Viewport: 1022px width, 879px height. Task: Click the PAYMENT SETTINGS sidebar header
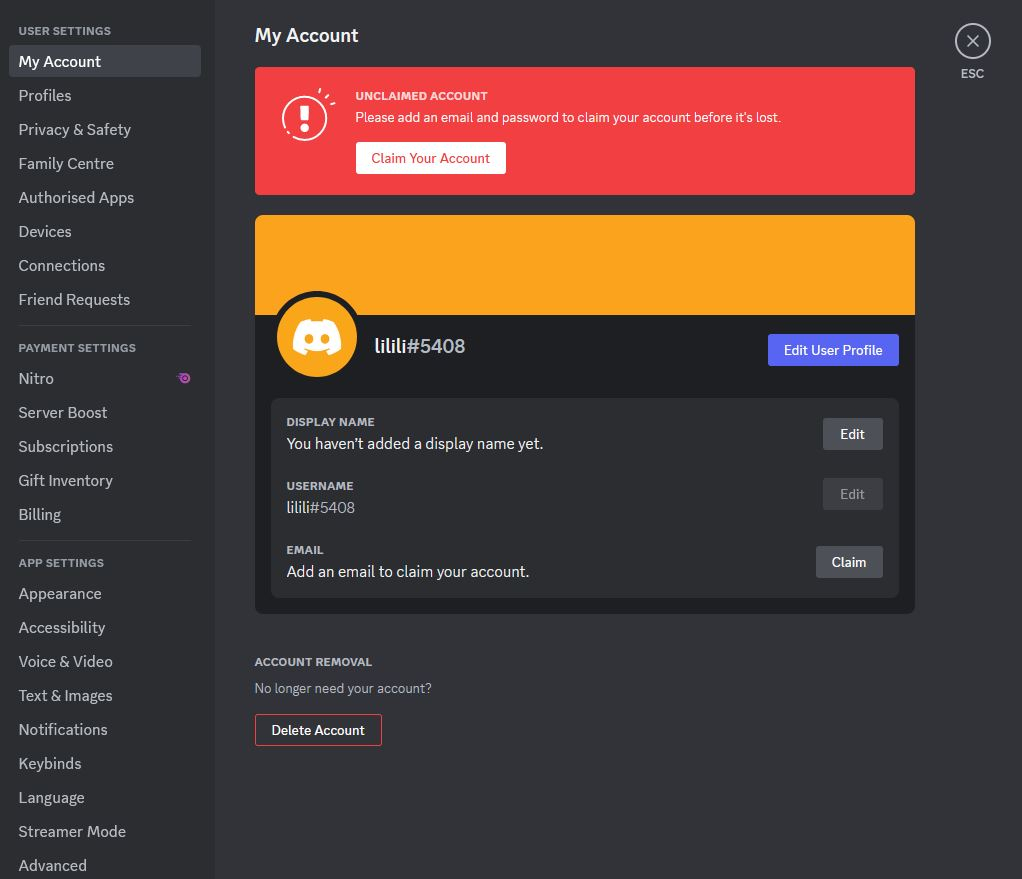pos(77,348)
